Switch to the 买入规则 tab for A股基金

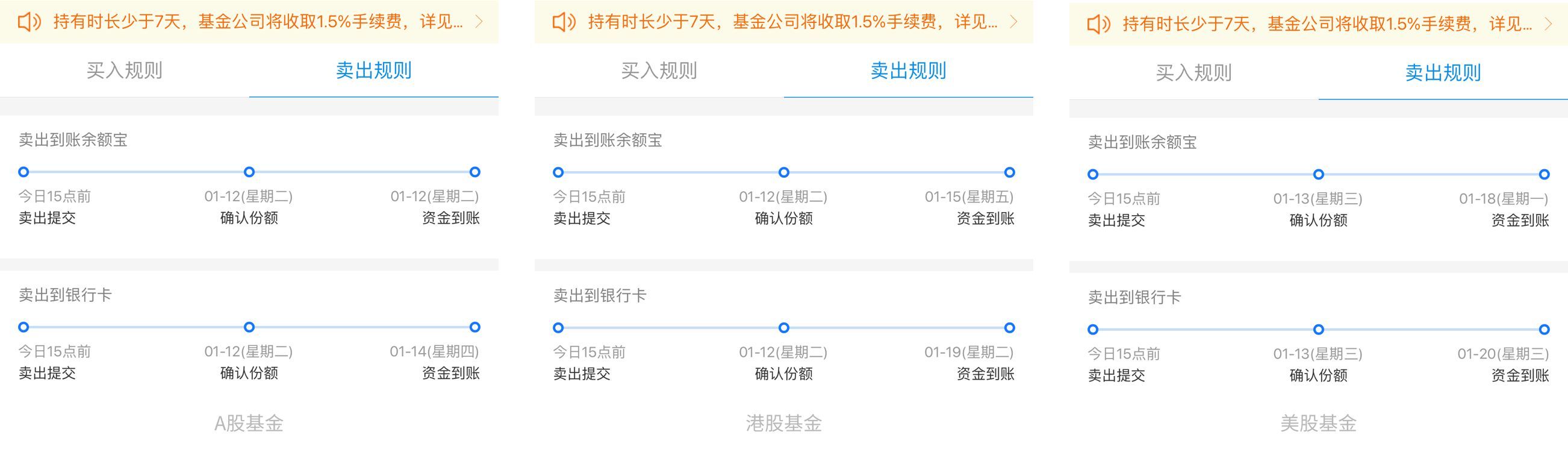click(123, 71)
